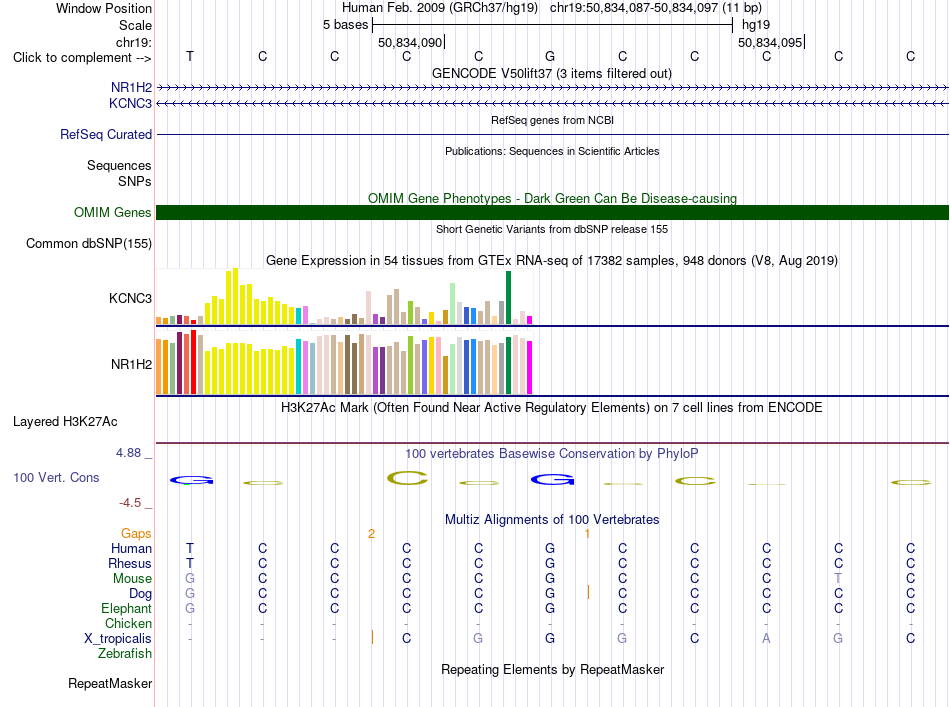This screenshot has width=950, height=707.
Task: Click the Short Genetic Variants dbSNP title
Action: pos(552,229)
